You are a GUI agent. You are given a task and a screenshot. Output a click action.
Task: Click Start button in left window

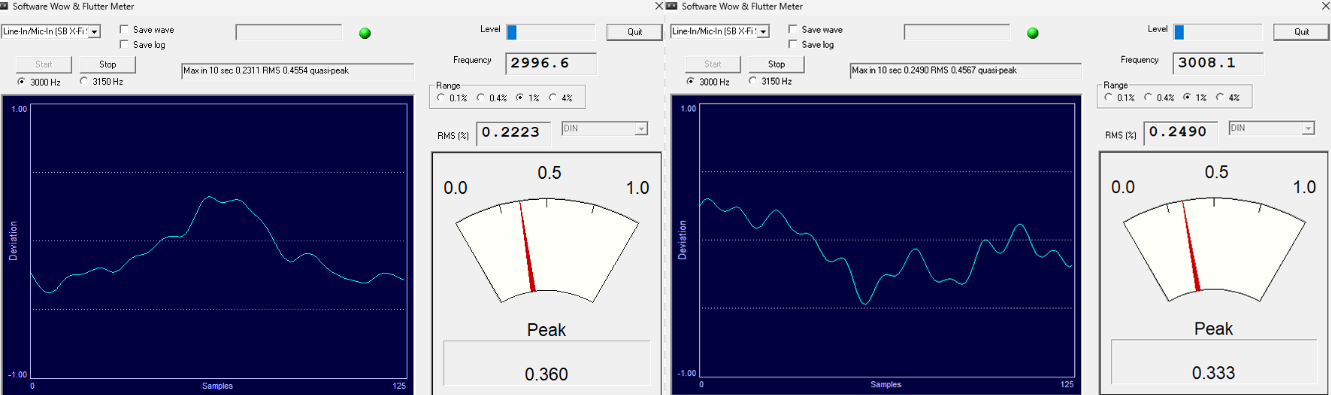[44, 64]
